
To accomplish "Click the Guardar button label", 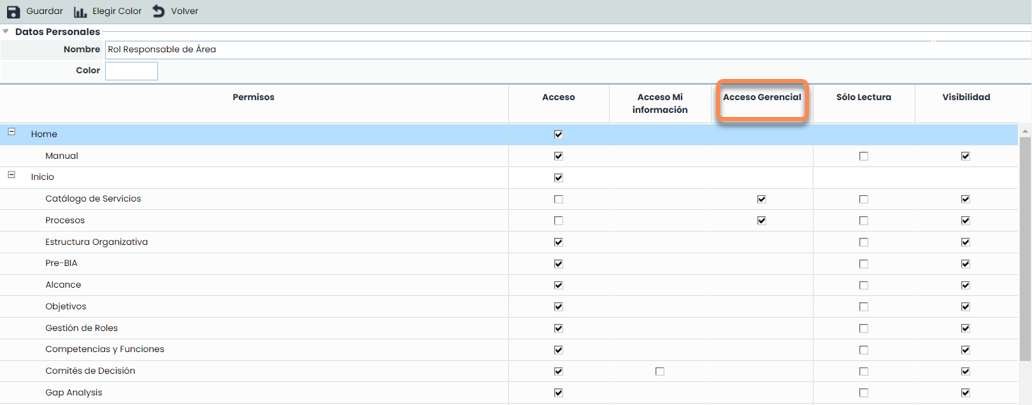I will click(x=44, y=11).
